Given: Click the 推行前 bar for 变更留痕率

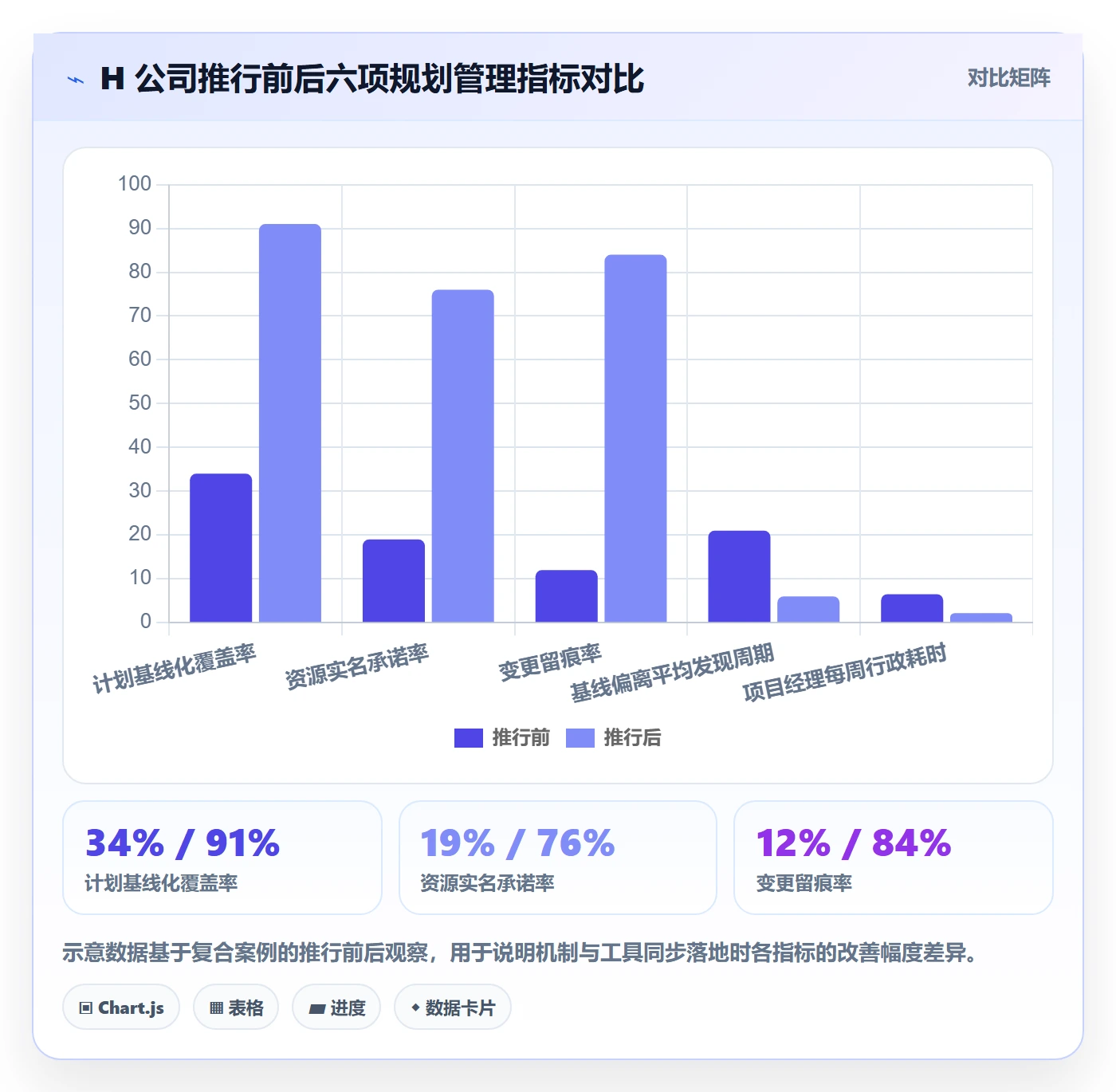Looking at the screenshot, I should pyautogui.click(x=566, y=596).
